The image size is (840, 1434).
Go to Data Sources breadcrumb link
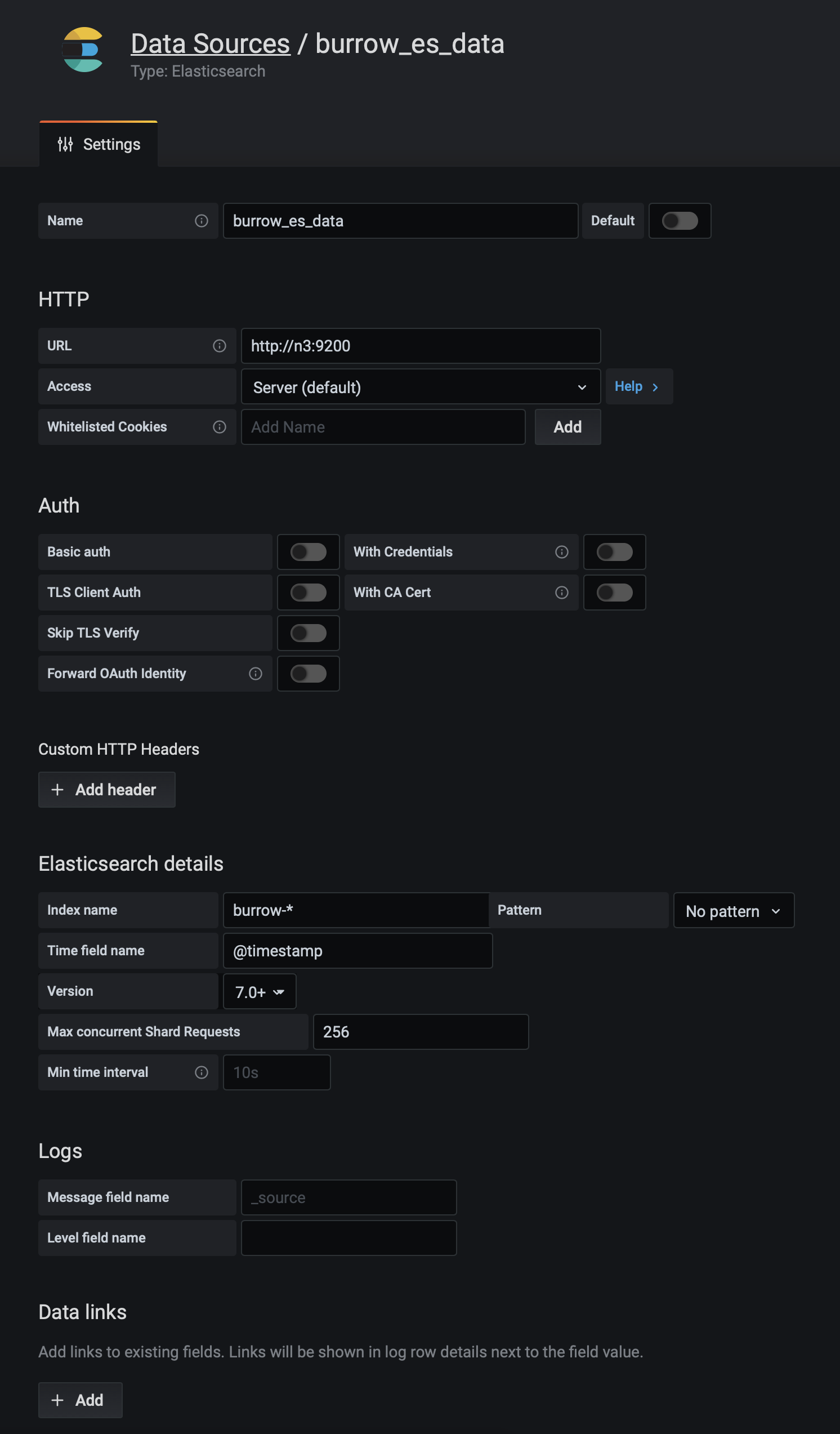tap(211, 44)
